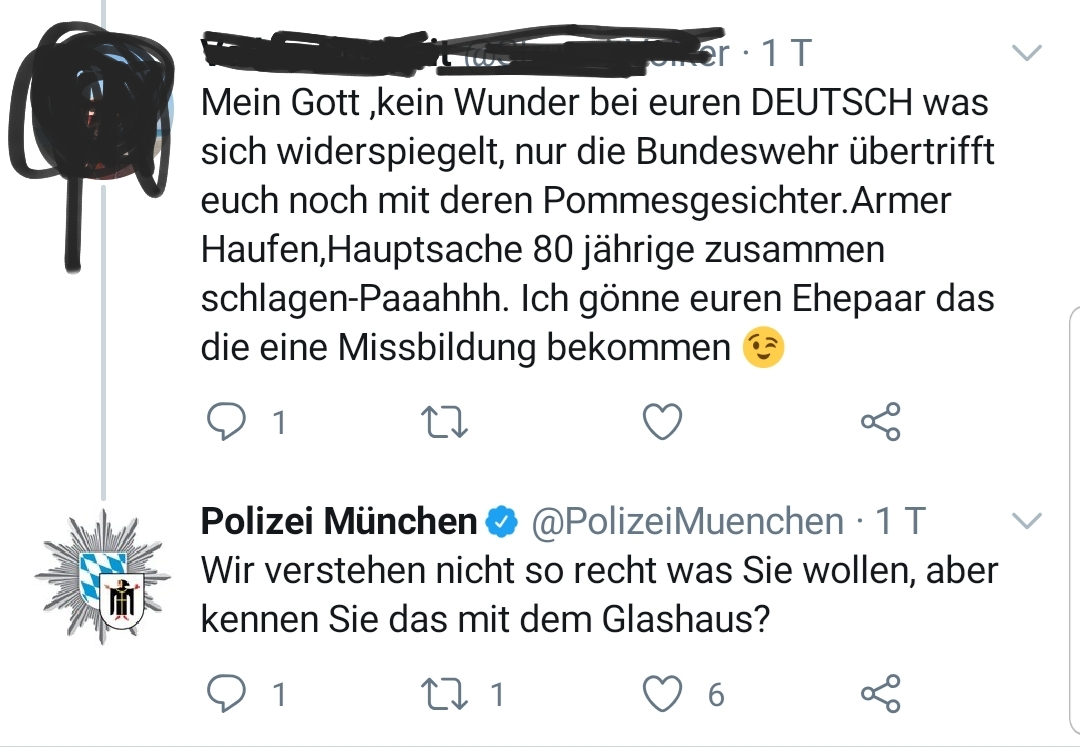Open the Polizei München profile name
This screenshot has height=752, width=1080.
pos(339,521)
